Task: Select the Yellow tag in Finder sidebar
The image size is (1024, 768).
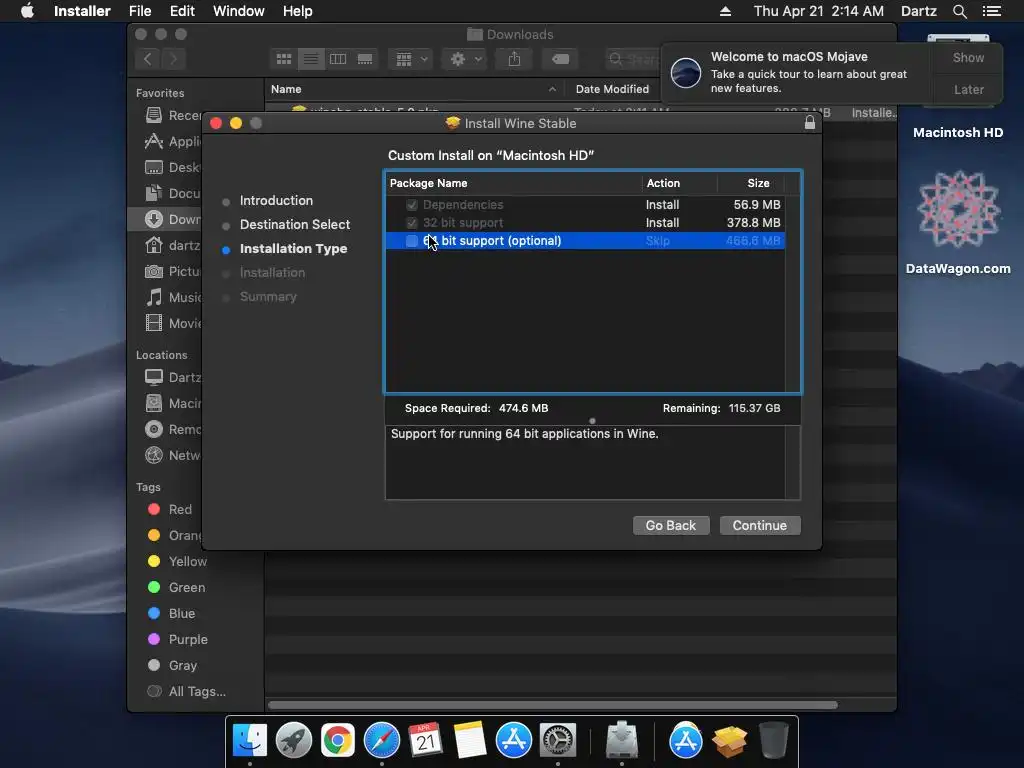Action: (178, 562)
